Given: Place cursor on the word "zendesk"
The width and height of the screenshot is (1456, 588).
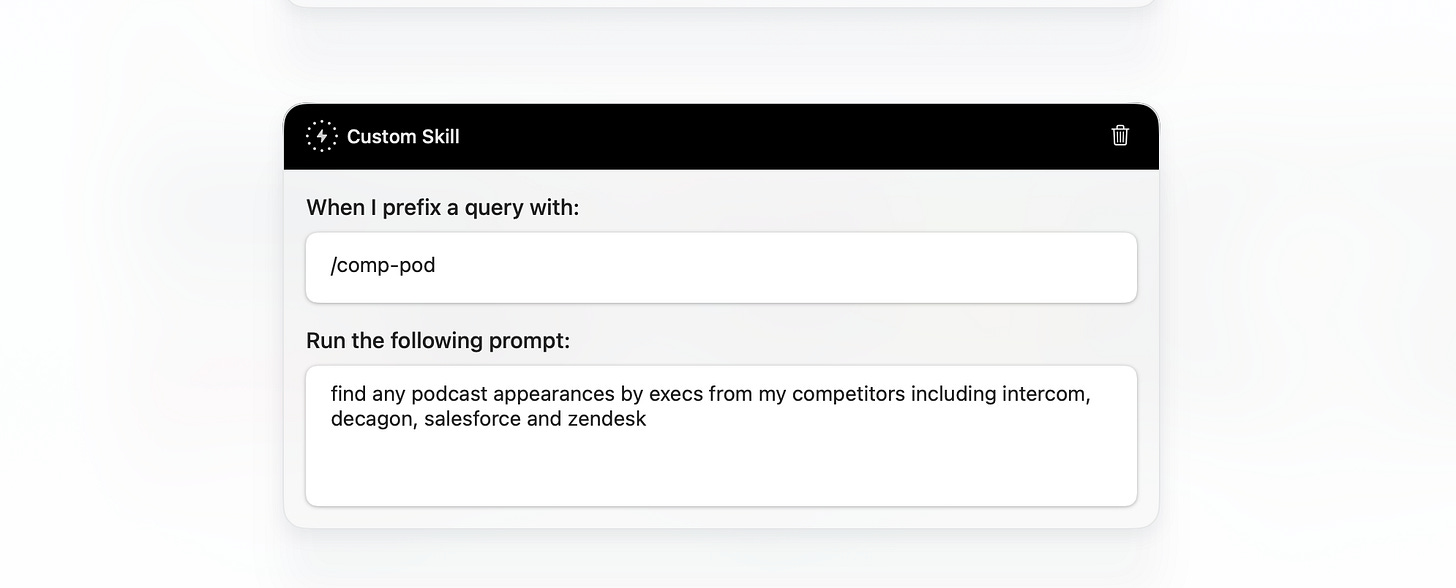Looking at the screenshot, I should coord(607,419).
